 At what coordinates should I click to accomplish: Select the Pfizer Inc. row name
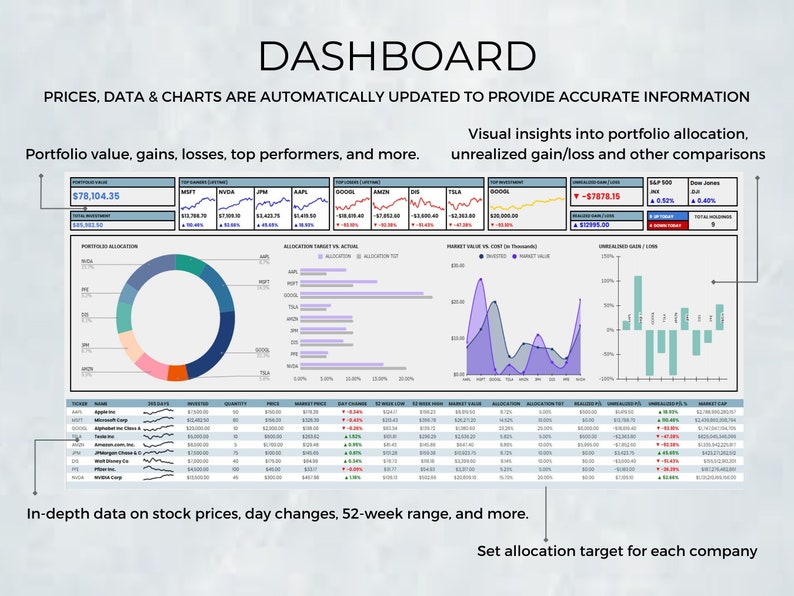point(105,469)
